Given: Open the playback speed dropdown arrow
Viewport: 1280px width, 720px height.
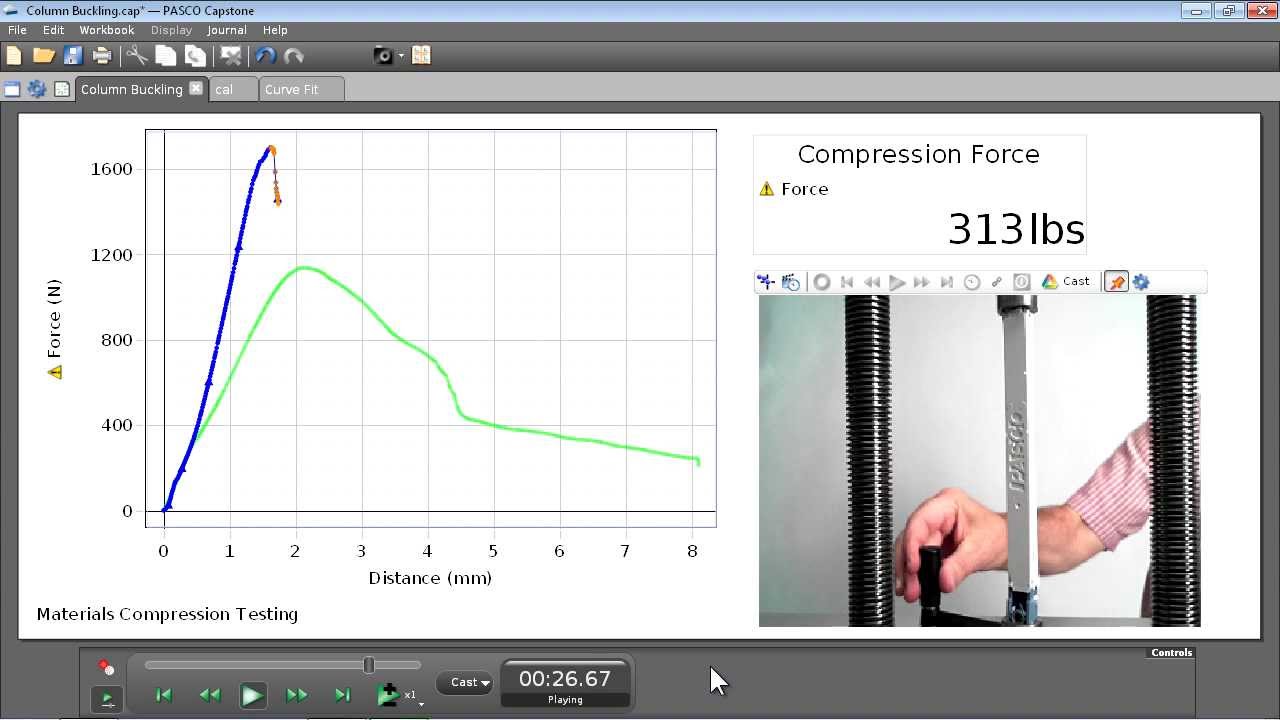Looking at the screenshot, I should [x=421, y=704].
